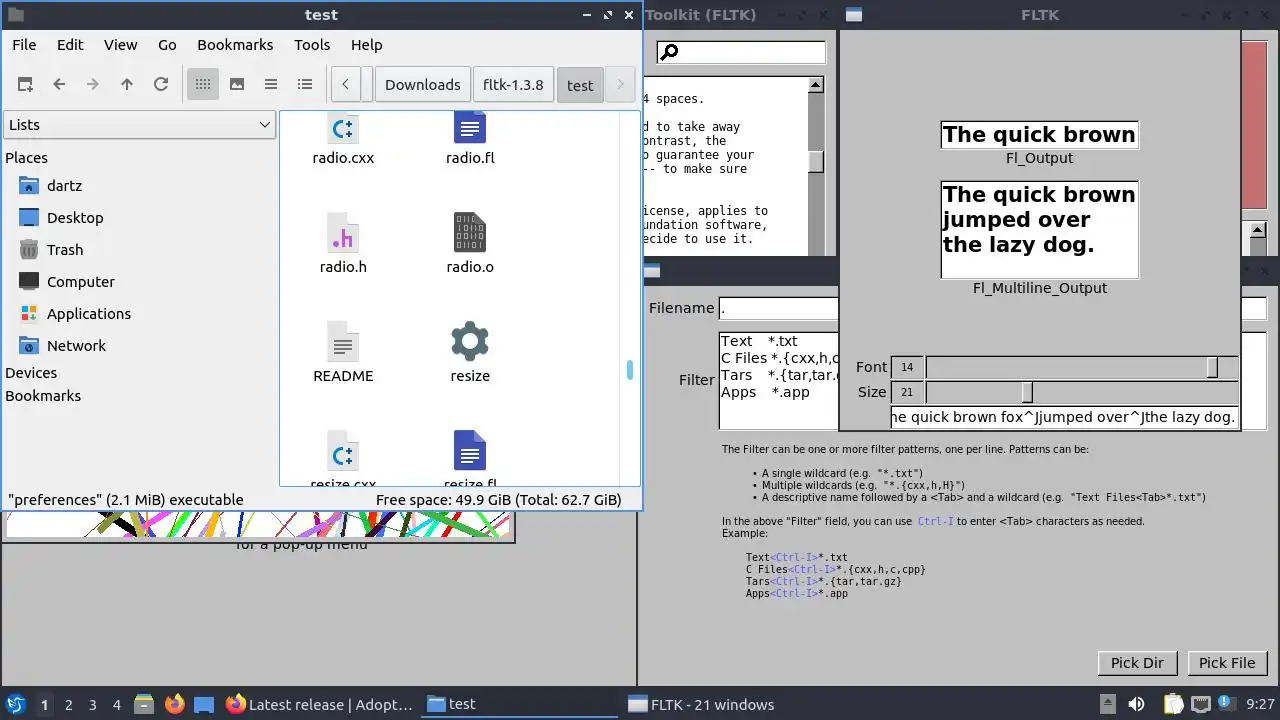Viewport: 1280px width, 720px height.
Task: Open the Tools menu
Action: pyautogui.click(x=312, y=45)
